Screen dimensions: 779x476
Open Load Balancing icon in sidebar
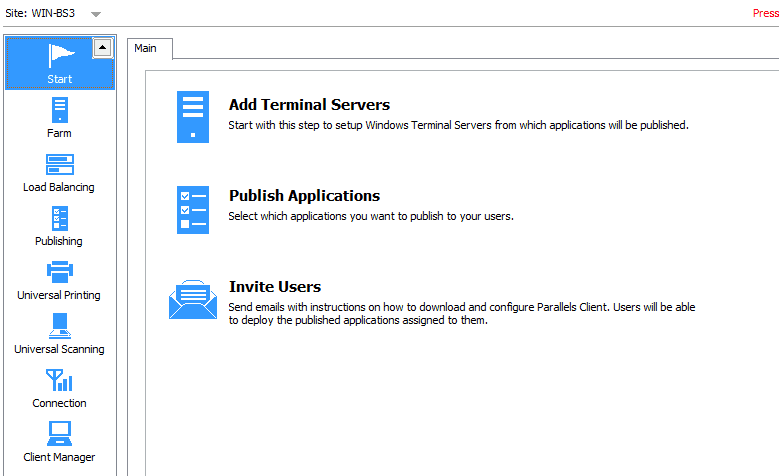click(60, 164)
